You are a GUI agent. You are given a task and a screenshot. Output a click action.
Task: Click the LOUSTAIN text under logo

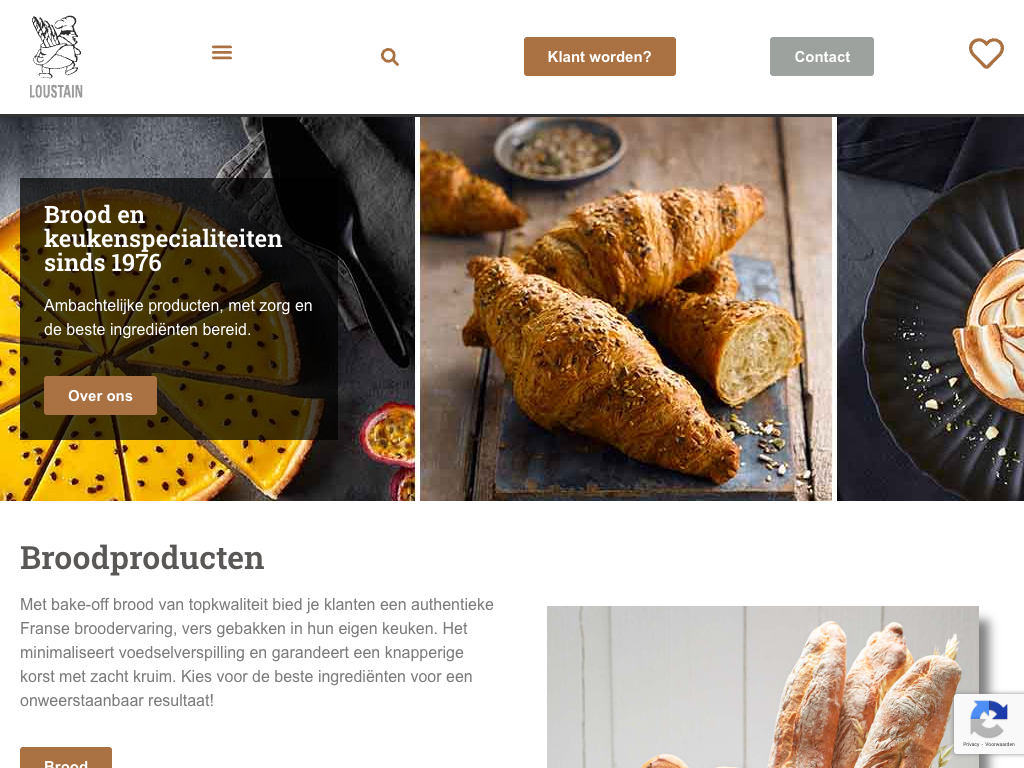[x=56, y=91]
